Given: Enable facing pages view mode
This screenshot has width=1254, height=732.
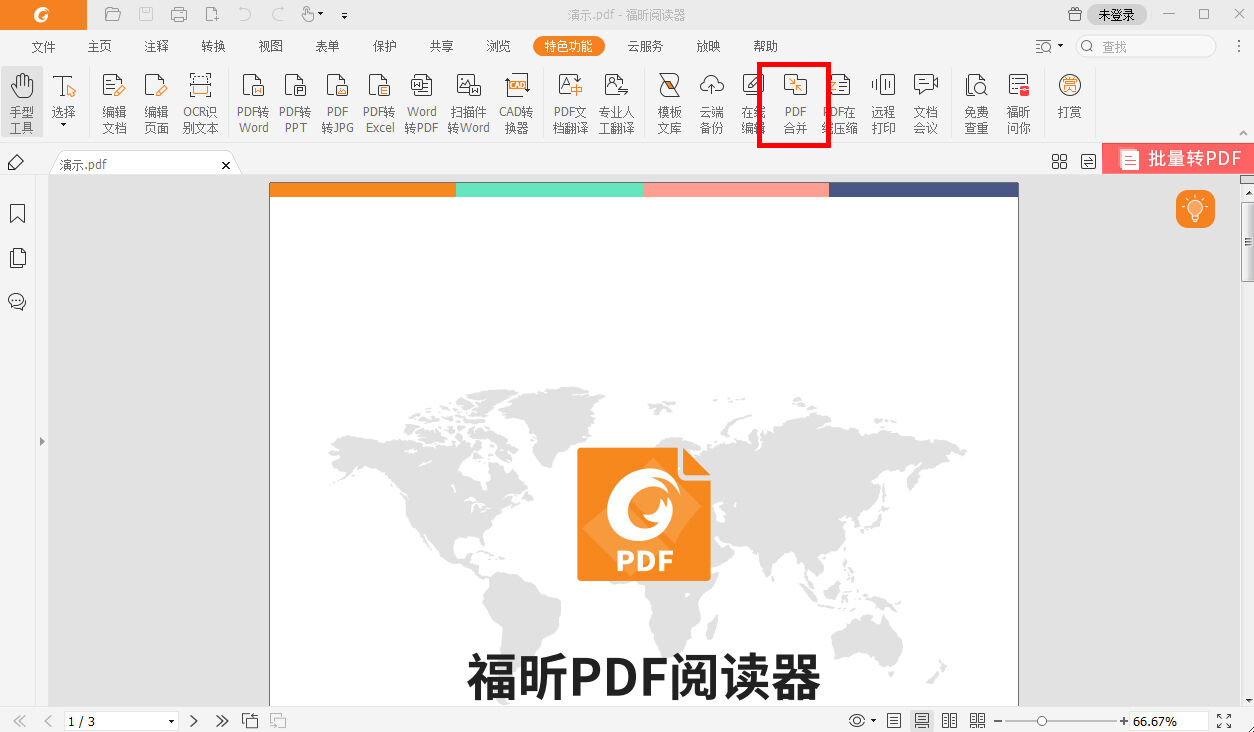Looking at the screenshot, I should [x=948, y=720].
